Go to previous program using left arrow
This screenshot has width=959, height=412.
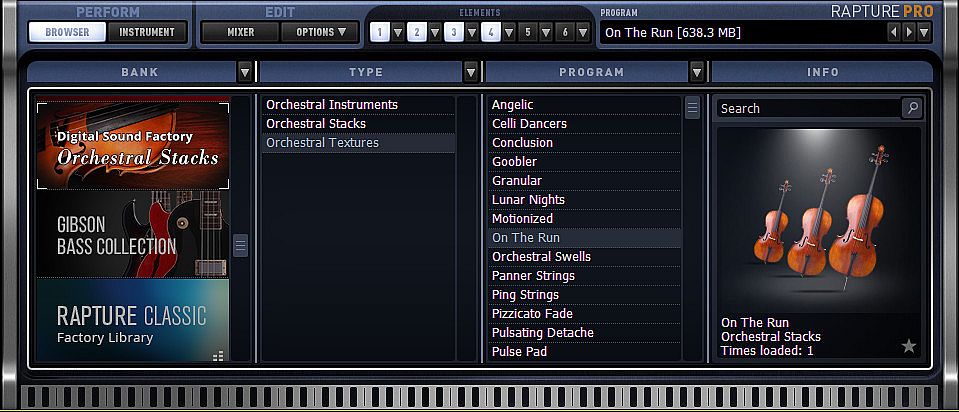pyautogui.click(x=893, y=32)
